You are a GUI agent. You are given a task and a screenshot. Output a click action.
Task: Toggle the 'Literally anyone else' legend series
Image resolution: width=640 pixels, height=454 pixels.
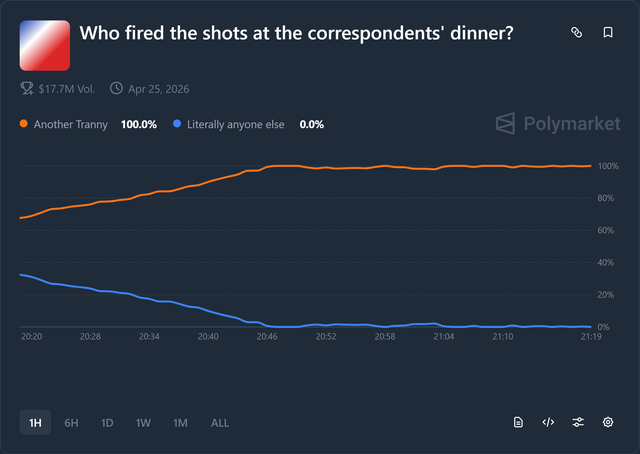click(x=236, y=125)
